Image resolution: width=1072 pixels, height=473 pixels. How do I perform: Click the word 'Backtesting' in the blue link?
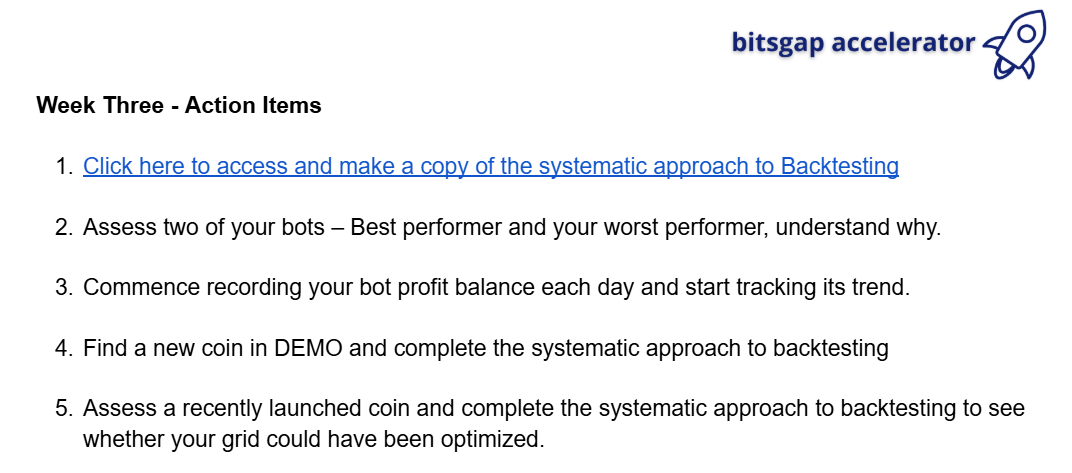point(840,166)
